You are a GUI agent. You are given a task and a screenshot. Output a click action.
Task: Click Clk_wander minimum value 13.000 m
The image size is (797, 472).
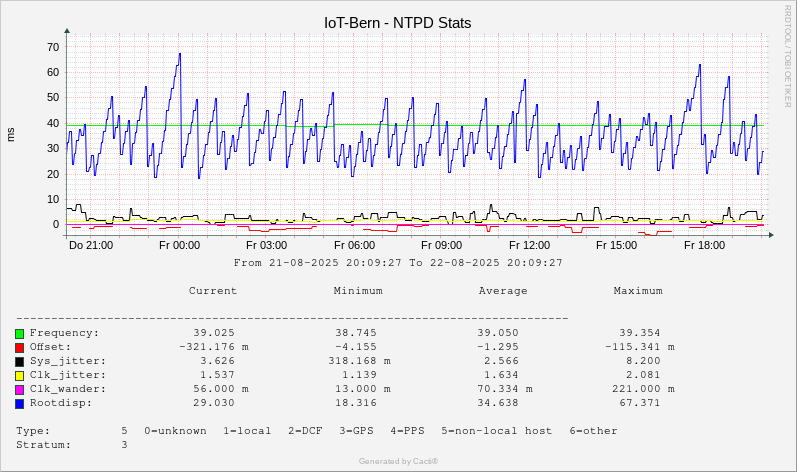point(363,389)
